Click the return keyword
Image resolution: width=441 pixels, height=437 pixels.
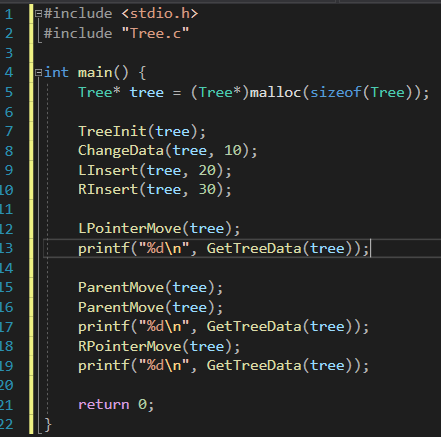[104, 404]
